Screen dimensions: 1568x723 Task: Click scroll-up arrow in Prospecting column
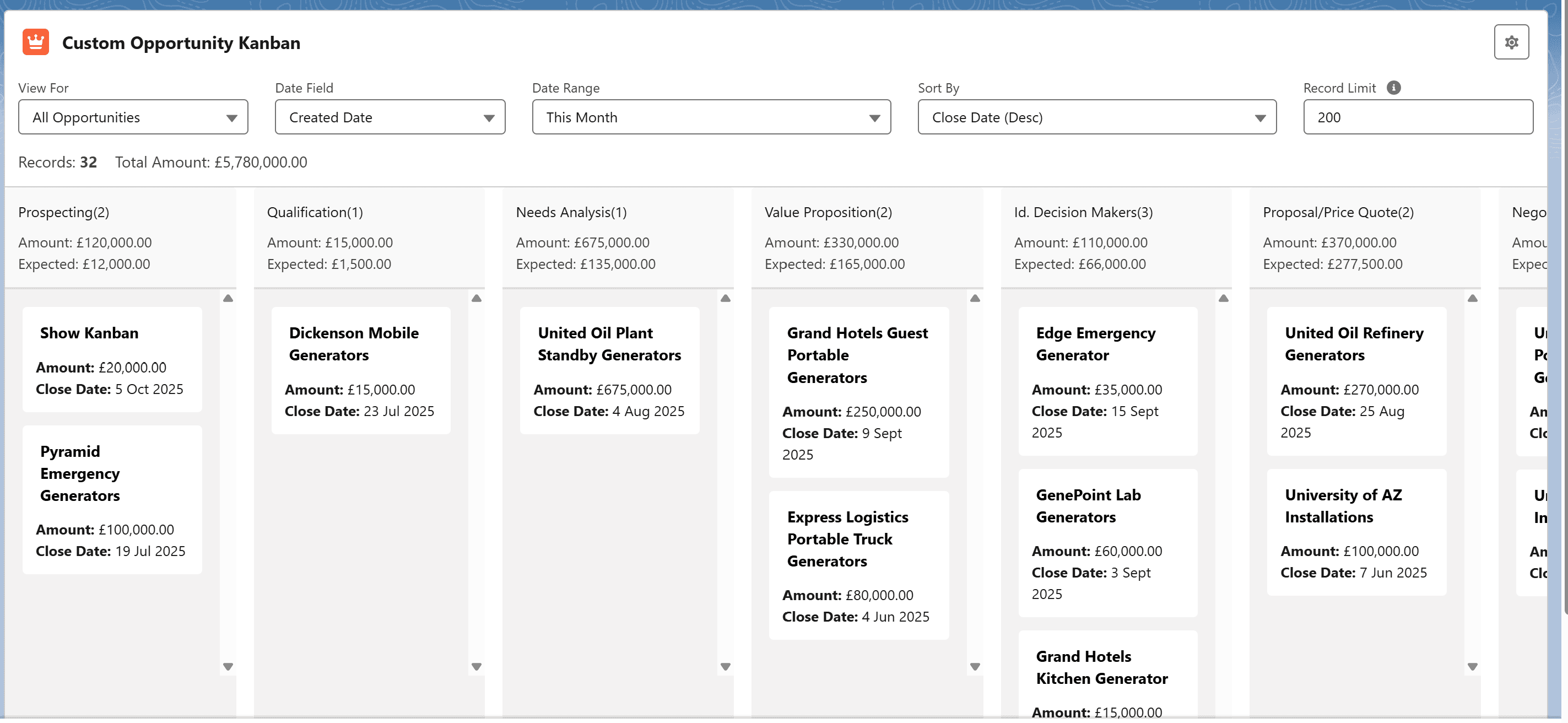click(x=228, y=298)
